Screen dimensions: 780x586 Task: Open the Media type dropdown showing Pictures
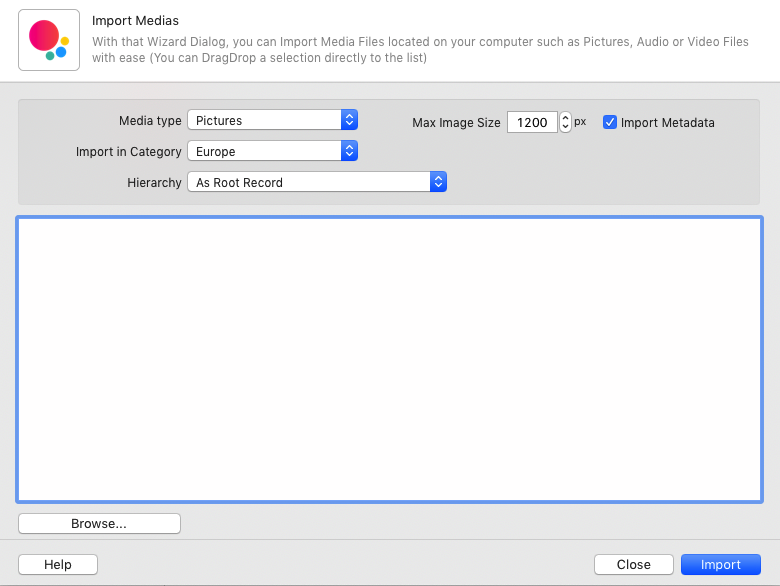pyautogui.click(x=265, y=120)
